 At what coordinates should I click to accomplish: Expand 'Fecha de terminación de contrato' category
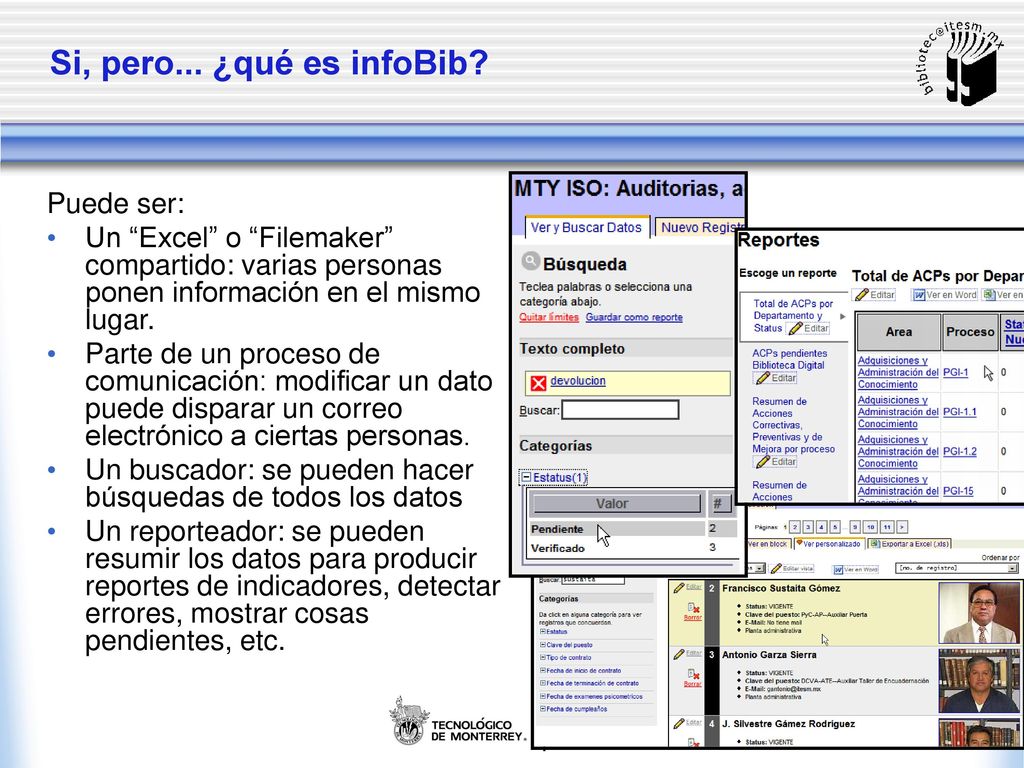pyautogui.click(x=543, y=683)
